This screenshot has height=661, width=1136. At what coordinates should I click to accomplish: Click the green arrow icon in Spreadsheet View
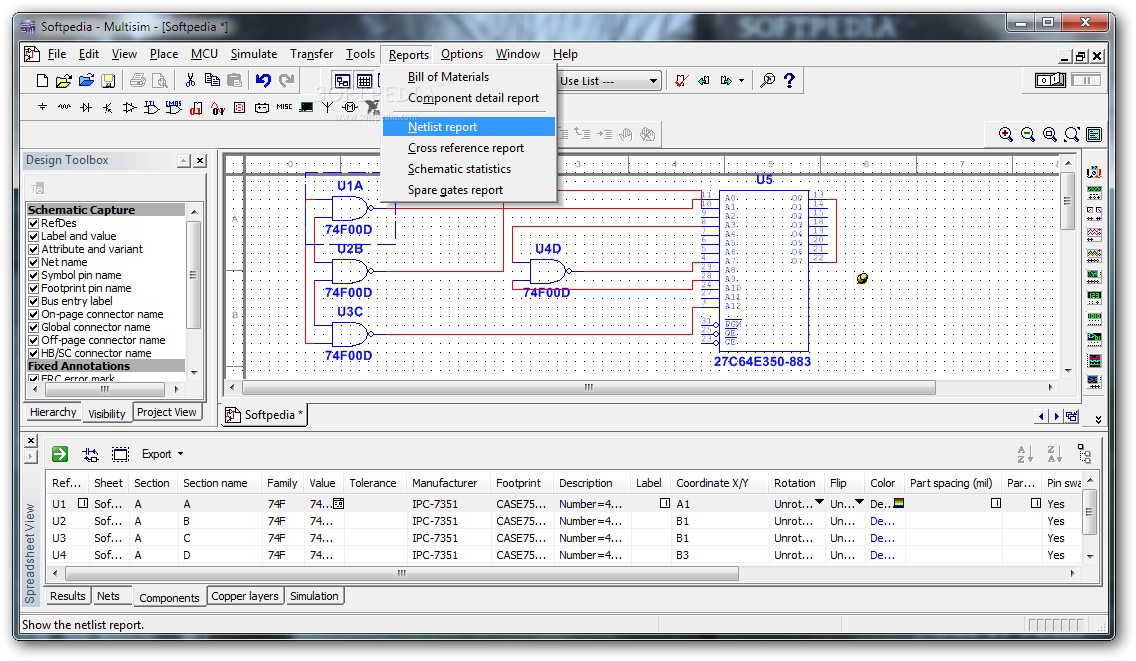60,454
